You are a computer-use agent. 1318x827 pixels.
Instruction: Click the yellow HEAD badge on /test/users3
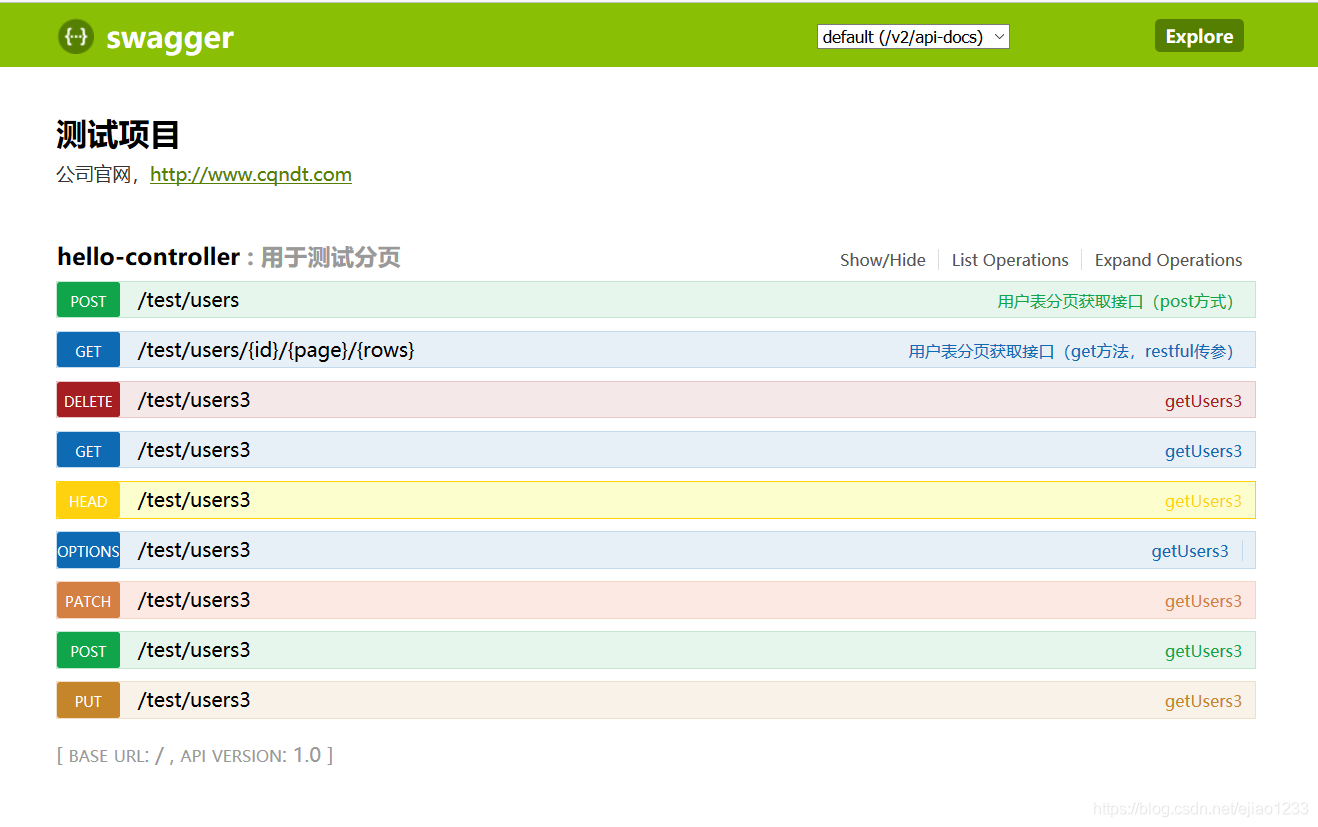tap(87, 500)
